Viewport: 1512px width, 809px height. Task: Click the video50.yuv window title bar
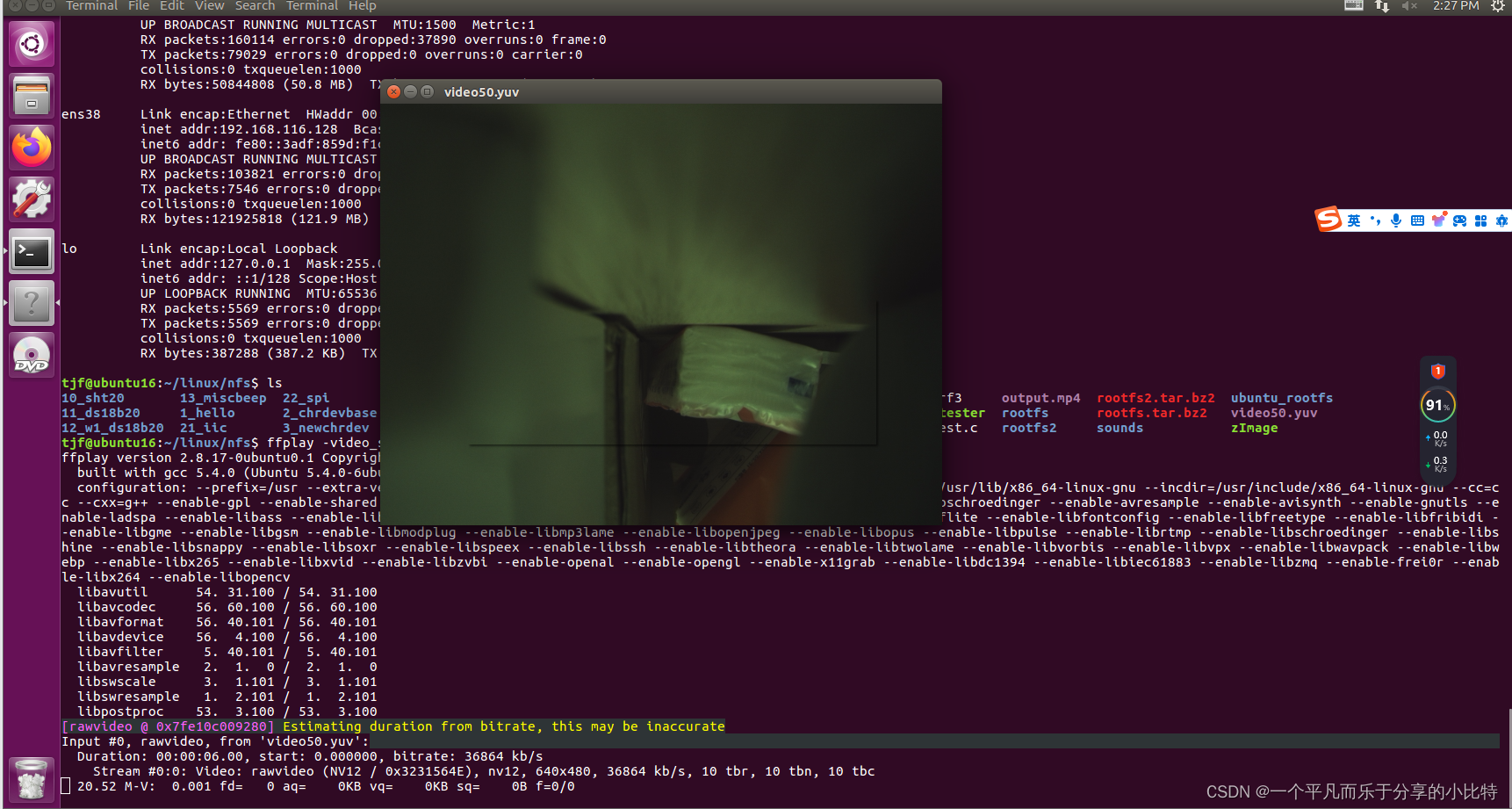point(661,92)
